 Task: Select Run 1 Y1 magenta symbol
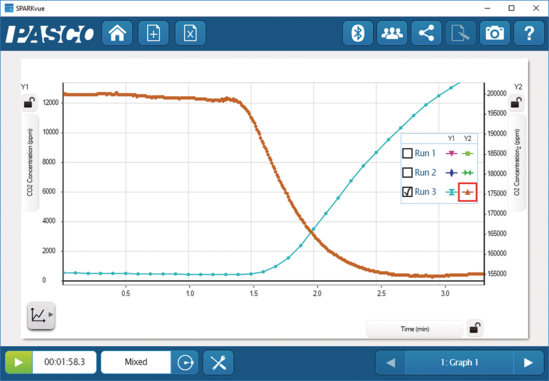point(451,153)
